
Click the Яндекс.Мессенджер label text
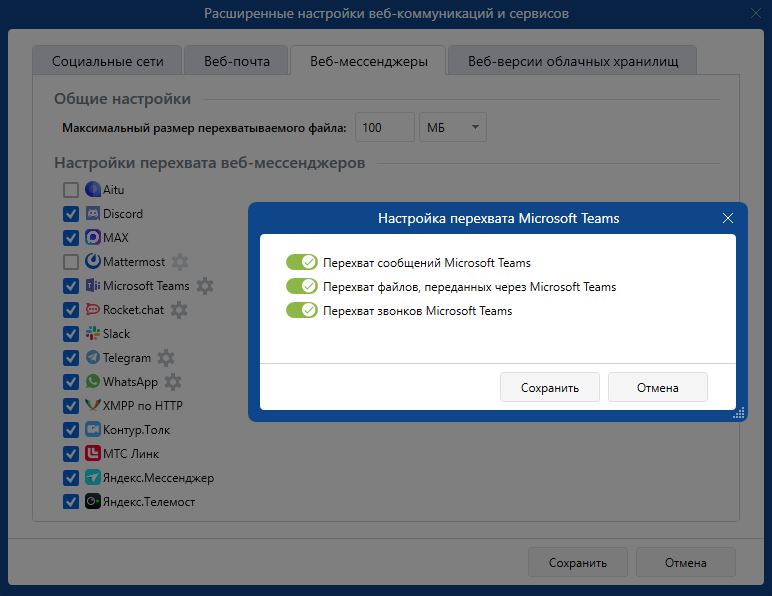click(158, 478)
